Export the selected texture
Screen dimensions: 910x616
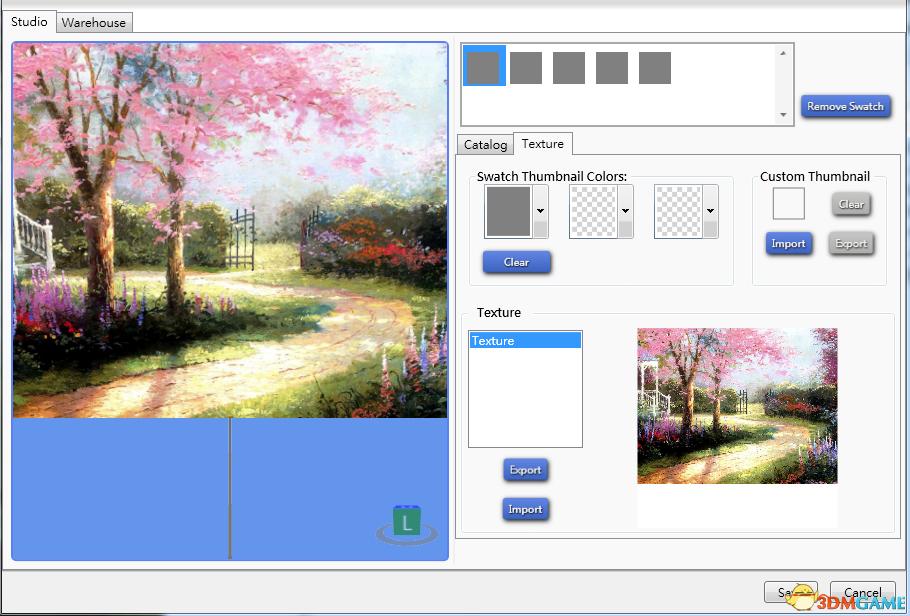(525, 470)
